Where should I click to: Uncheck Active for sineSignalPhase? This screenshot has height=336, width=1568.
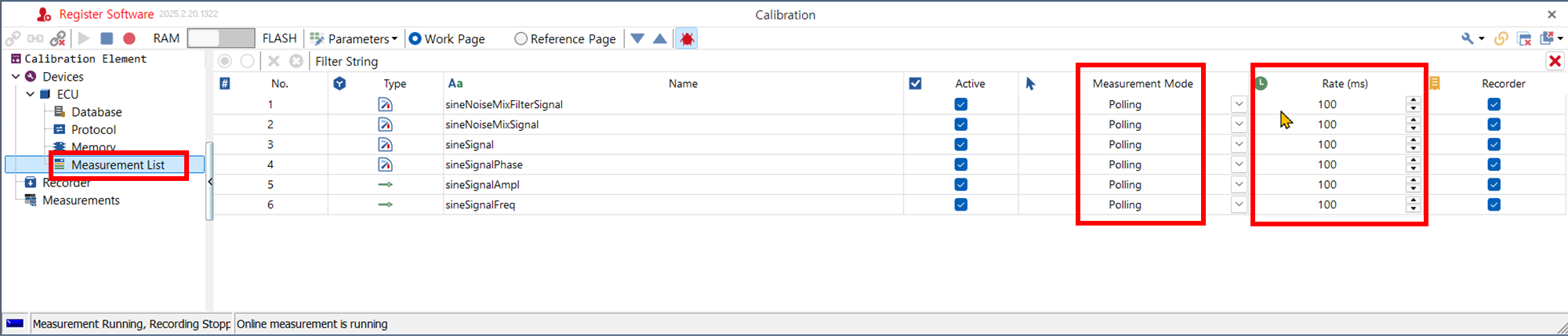(960, 164)
